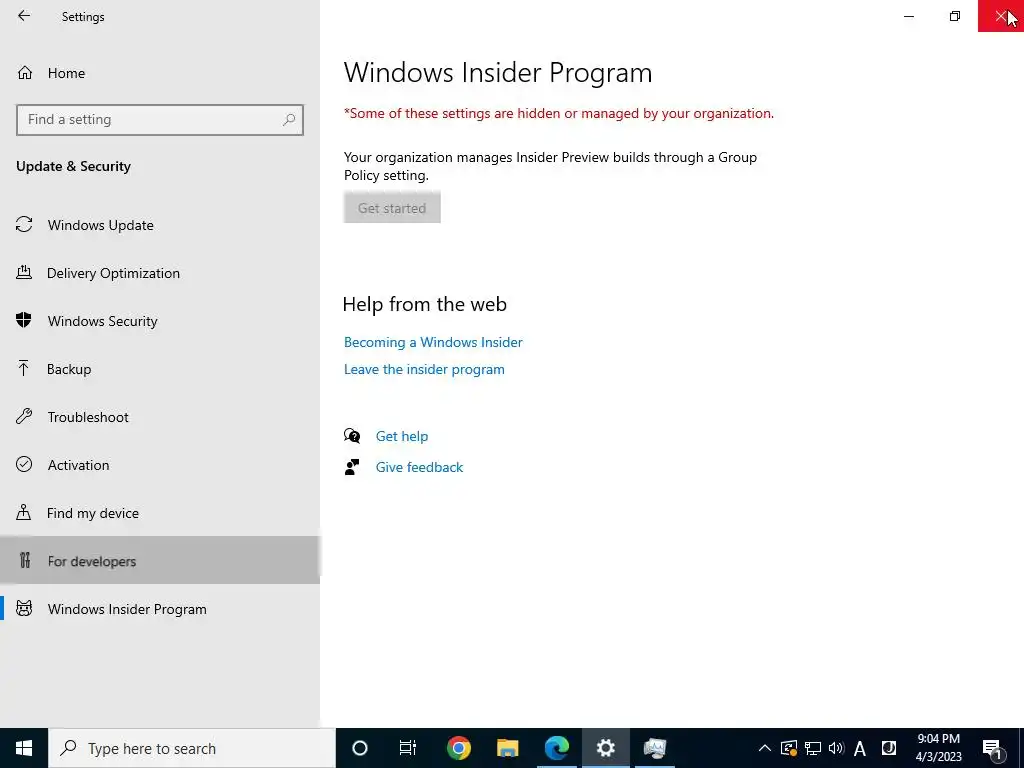1024x768 pixels.
Task: Open Delivery Optimization page
Action: coord(160,273)
